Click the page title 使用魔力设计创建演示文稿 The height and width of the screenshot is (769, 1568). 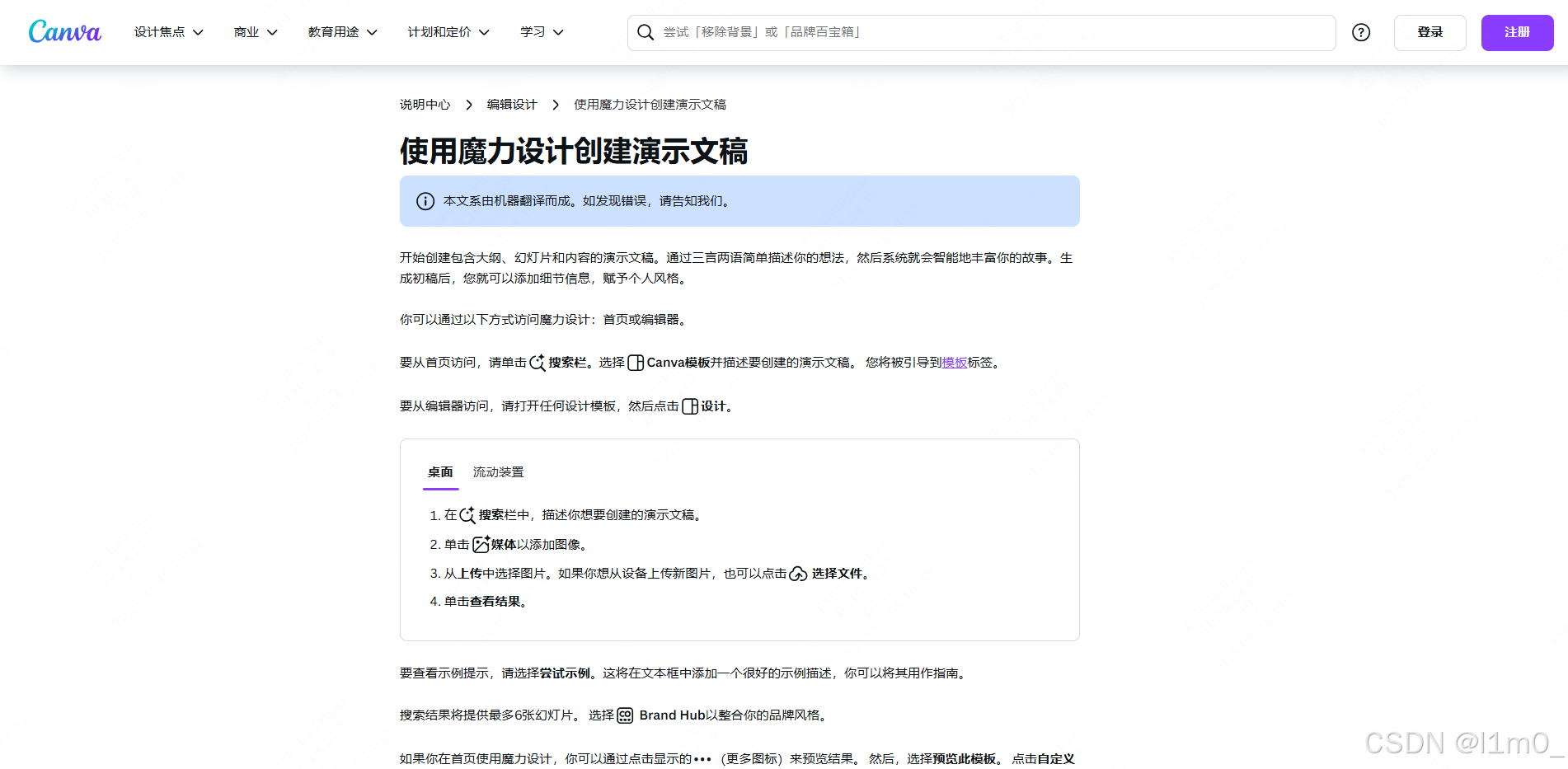(574, 152)
